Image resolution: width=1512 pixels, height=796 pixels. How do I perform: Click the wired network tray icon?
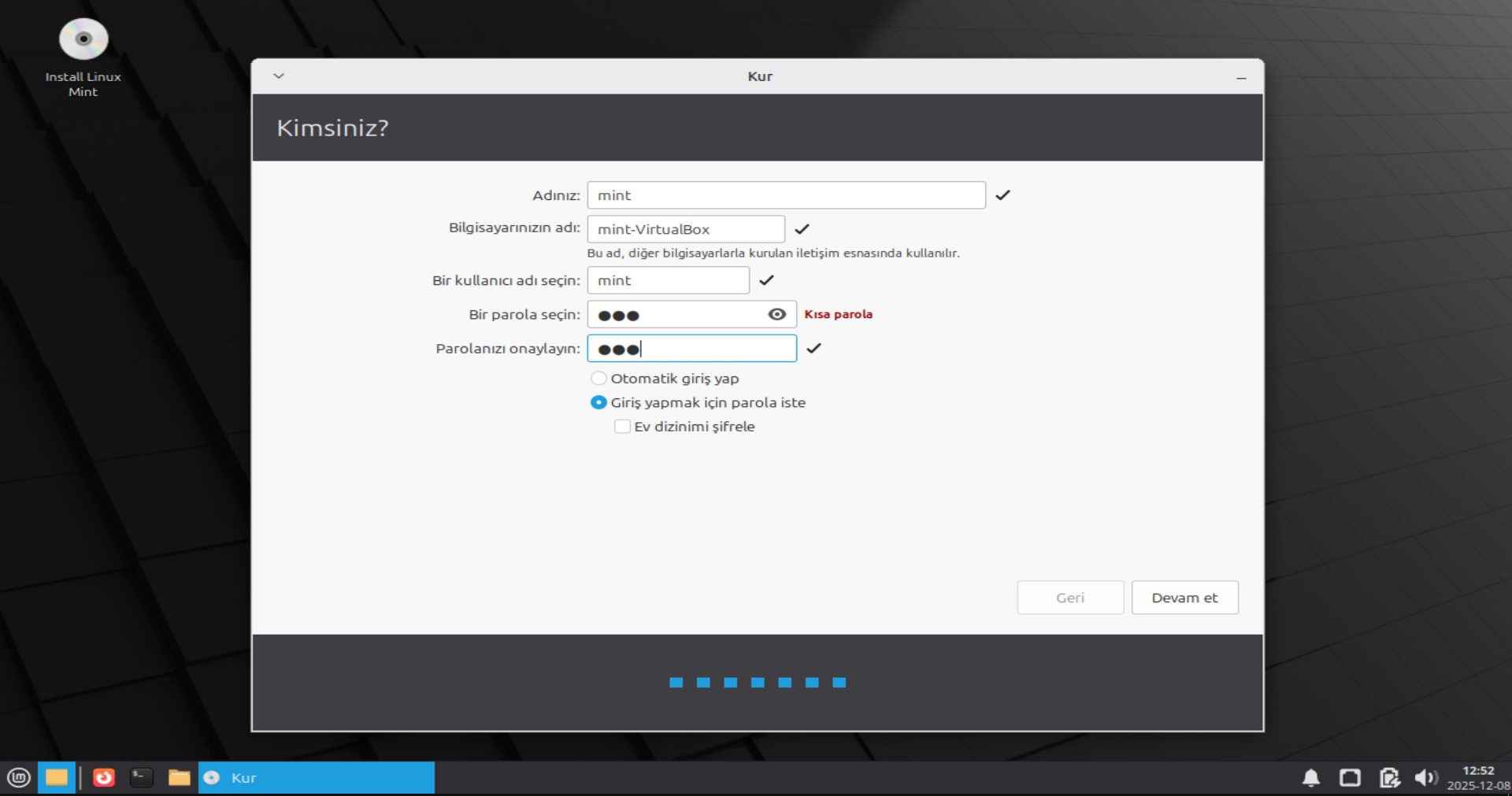[x=1350, y=778]
